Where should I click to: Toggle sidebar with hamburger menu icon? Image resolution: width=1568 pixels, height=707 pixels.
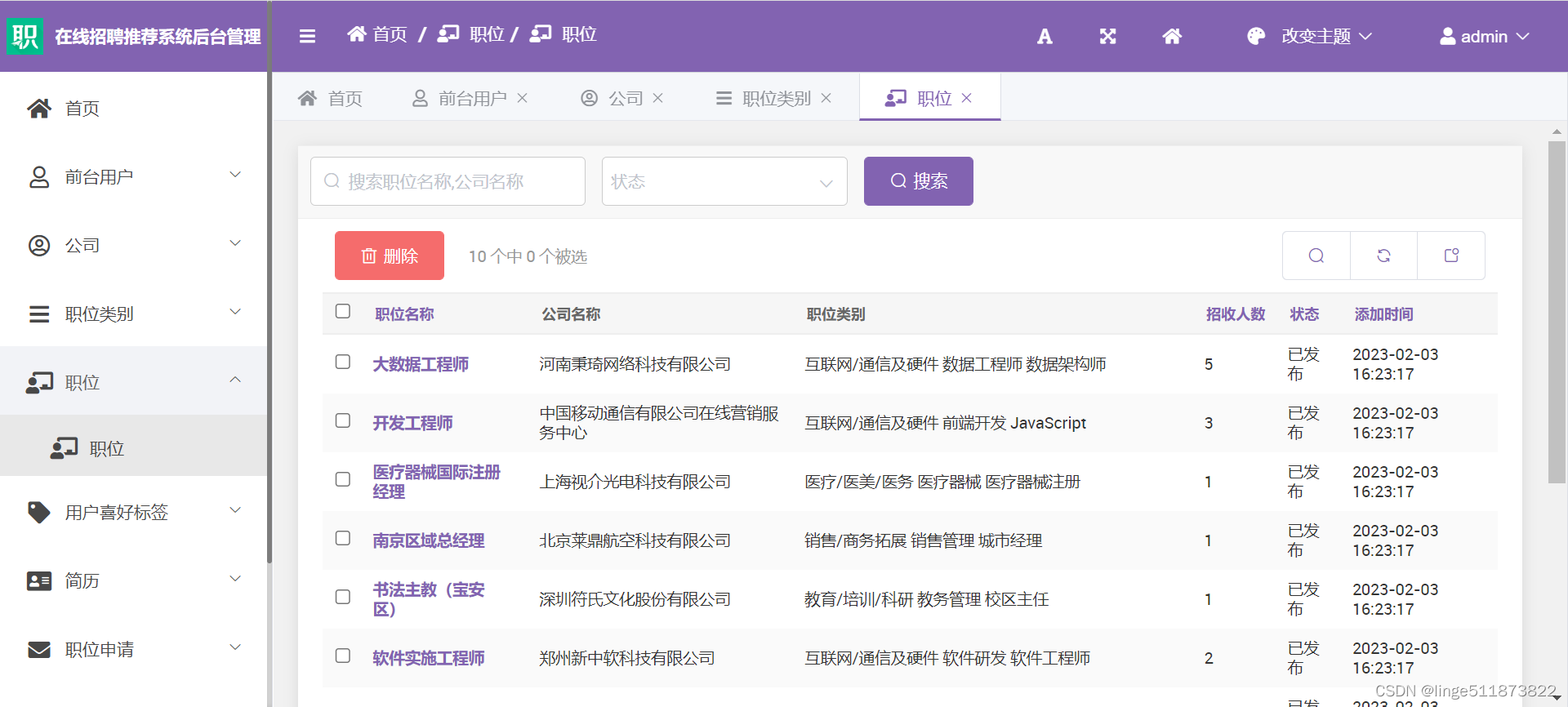[307, 36]
